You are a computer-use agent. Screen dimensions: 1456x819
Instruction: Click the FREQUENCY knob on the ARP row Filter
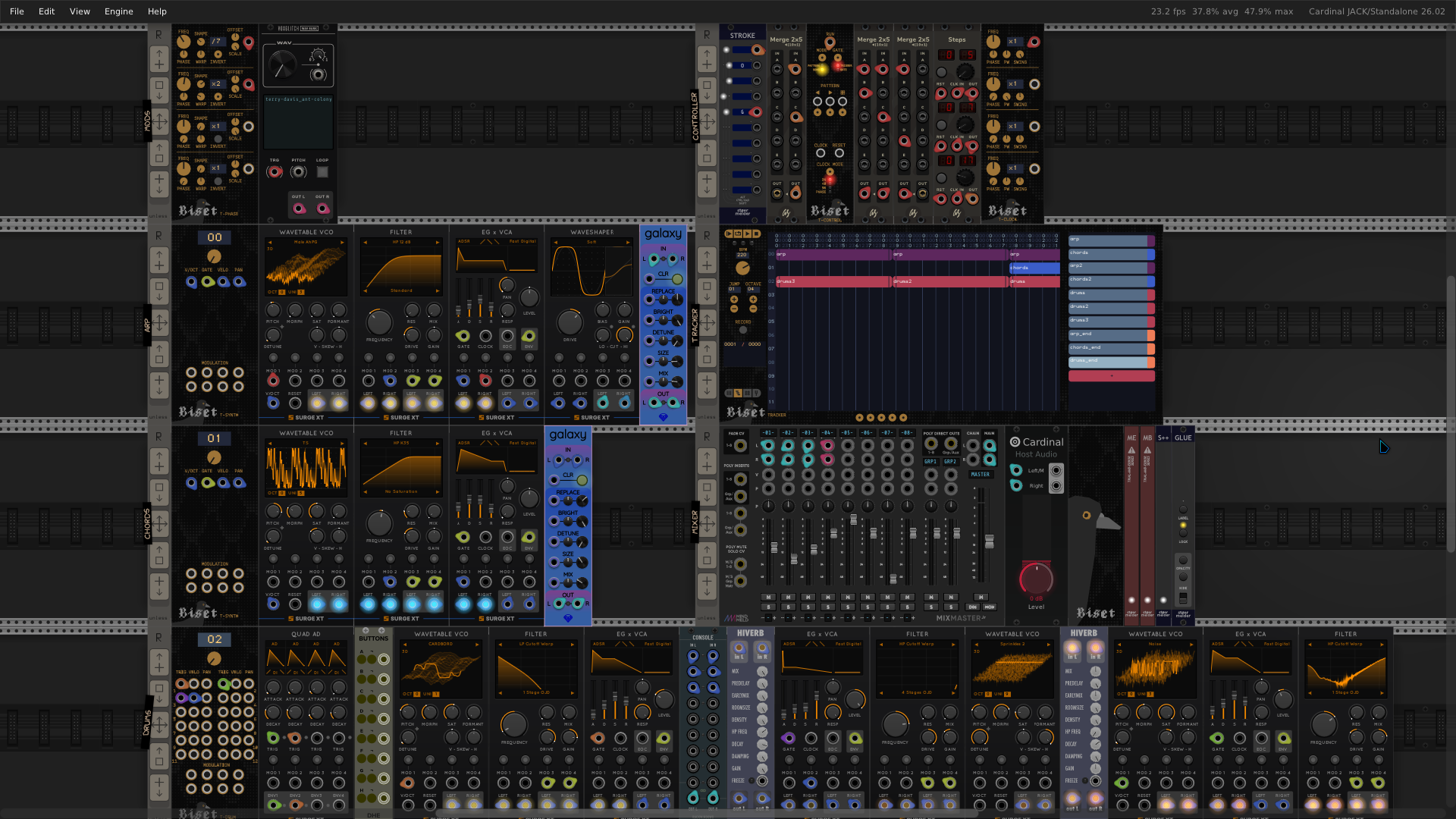click(379, 322)
